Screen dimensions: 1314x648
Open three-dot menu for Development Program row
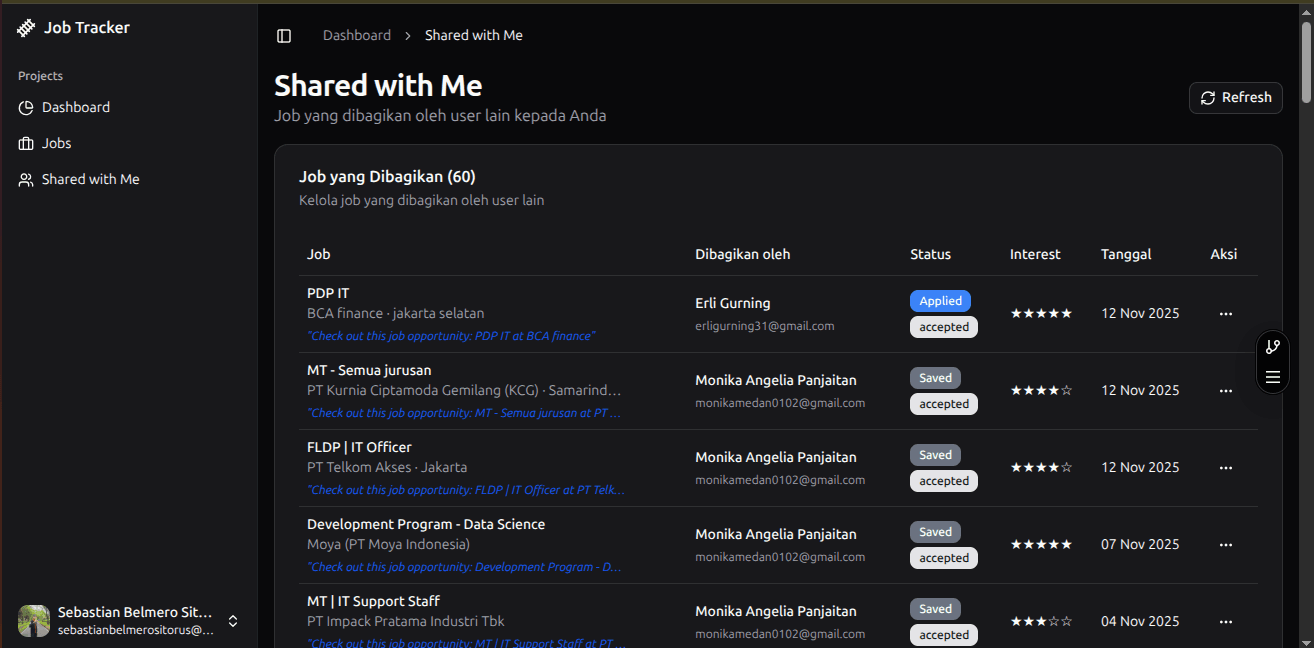1226,545
